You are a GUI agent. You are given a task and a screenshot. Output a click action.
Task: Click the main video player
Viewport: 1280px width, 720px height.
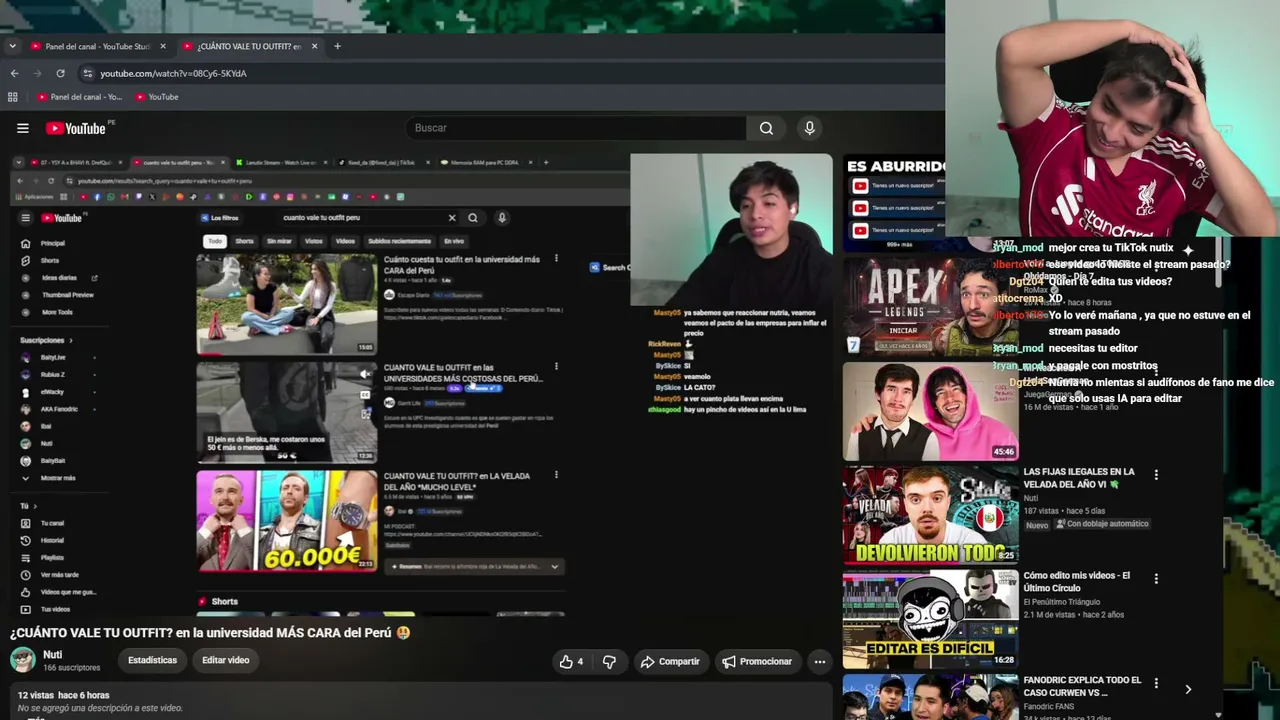(421, 384)
